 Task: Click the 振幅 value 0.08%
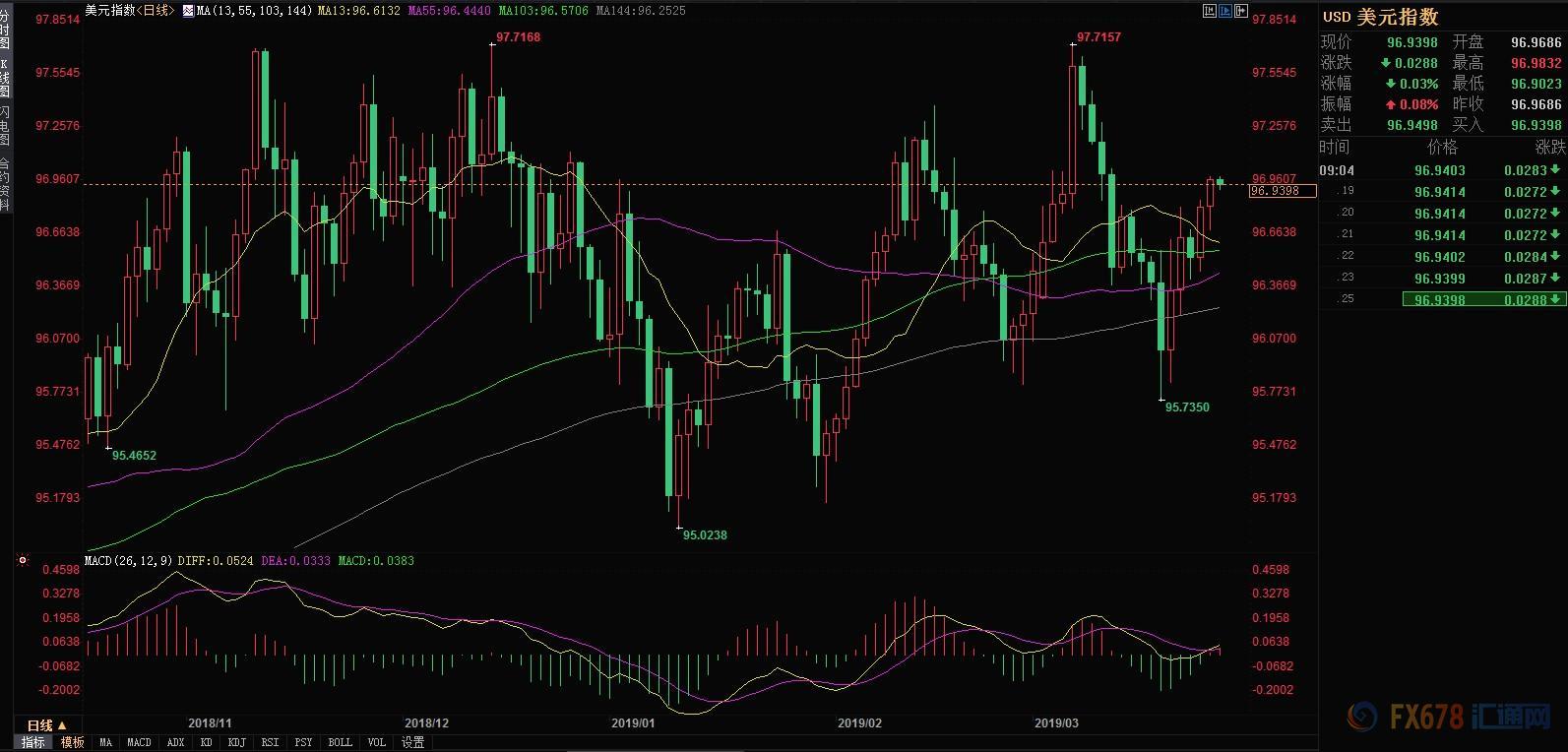click(1420, 105)
